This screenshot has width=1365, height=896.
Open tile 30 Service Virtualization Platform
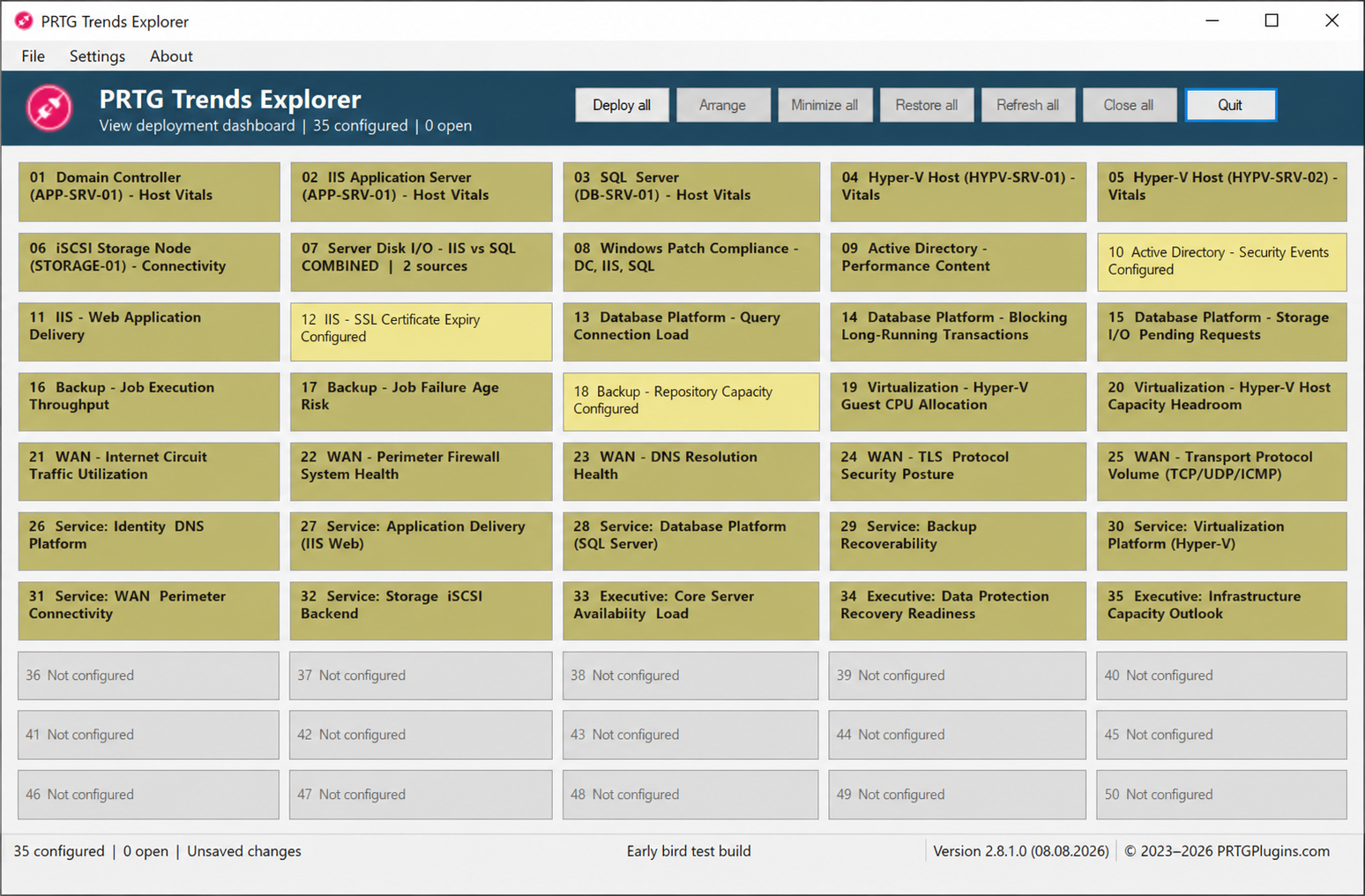1221,541
